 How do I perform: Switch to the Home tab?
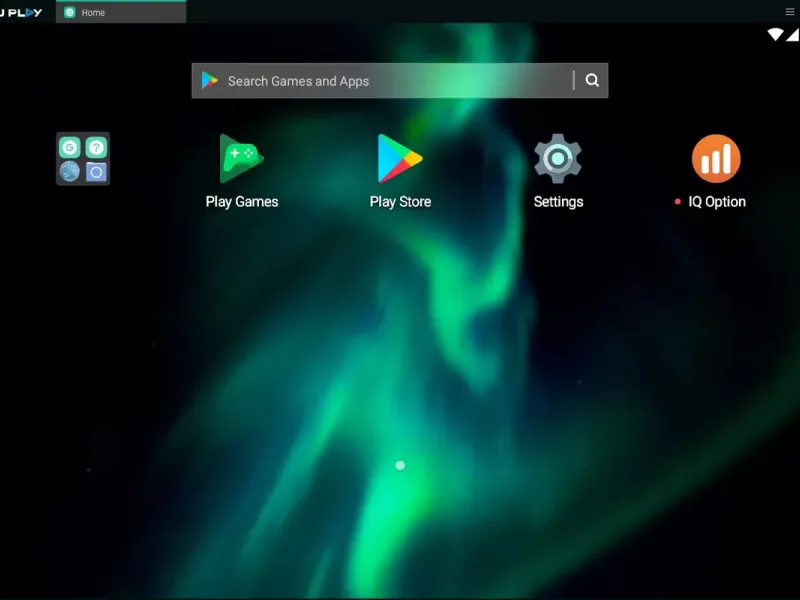[121, 12]
